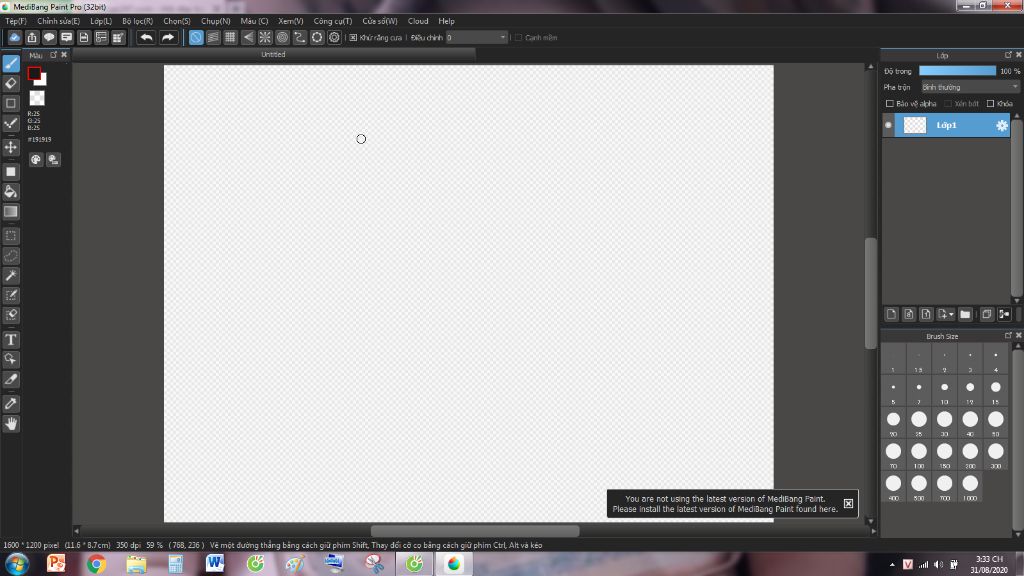The height and width of the screenshot is (576, 1024).
Task: Enable the Bảo vệ alpha checkbox
Action: 889,104
